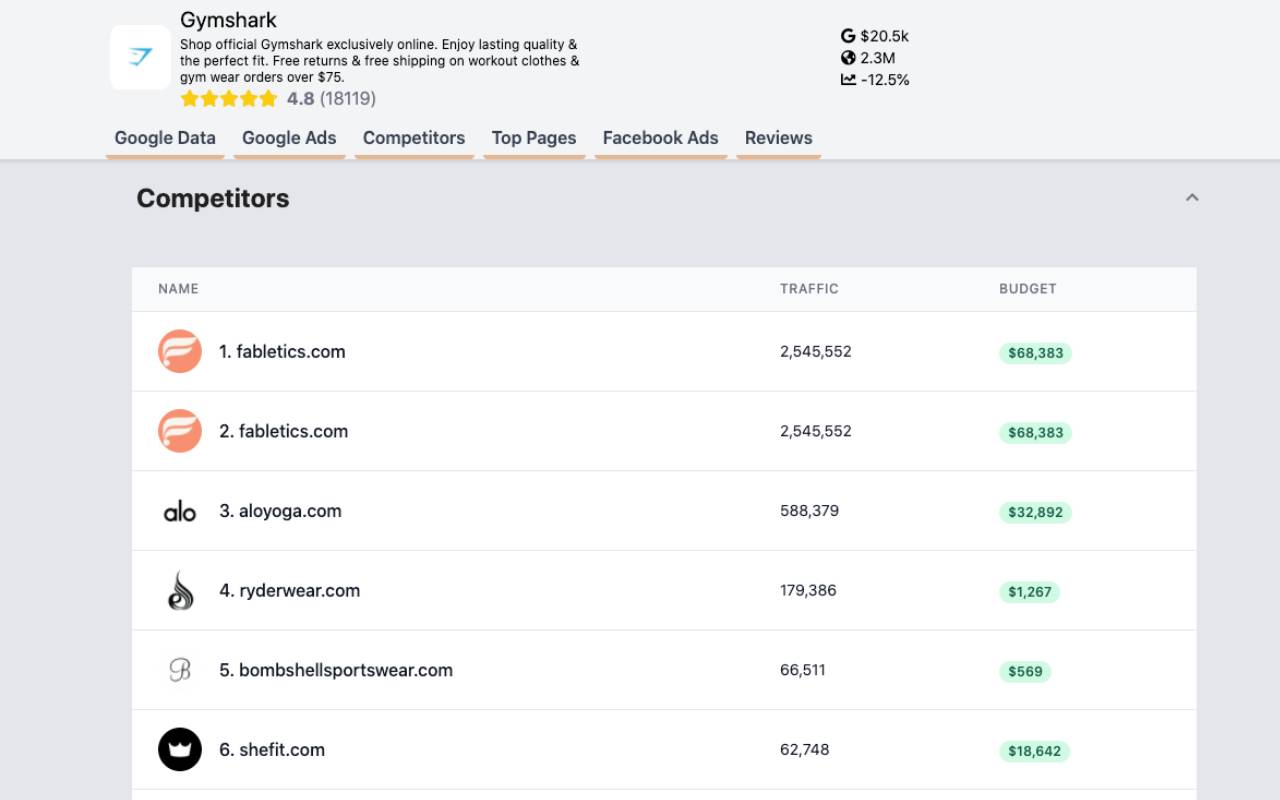Image resolution: width=1280 pixels, height=800 pixels.
Task: Open the 6. shefit.com competitor link
Action: pyautogui.click(x=272, y=750)
